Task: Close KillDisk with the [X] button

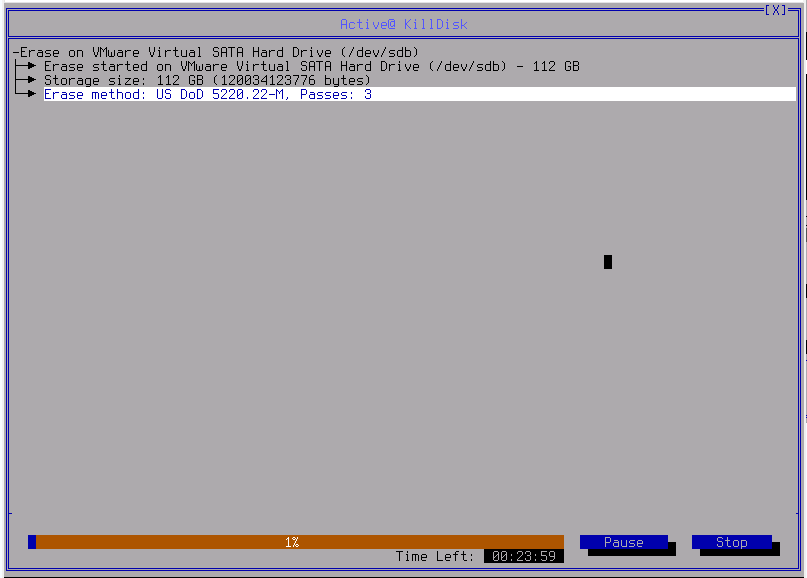Action: 776,10
